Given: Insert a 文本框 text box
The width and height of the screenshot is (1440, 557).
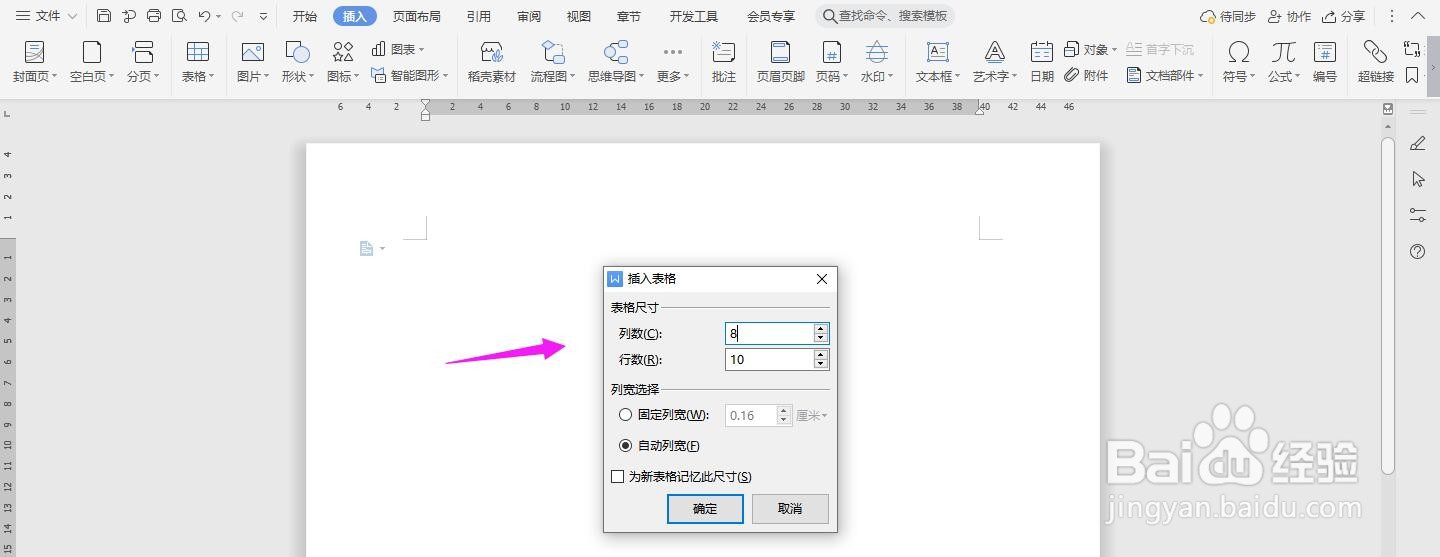Looking at the screenshot, I should click(x=938, y=61).
